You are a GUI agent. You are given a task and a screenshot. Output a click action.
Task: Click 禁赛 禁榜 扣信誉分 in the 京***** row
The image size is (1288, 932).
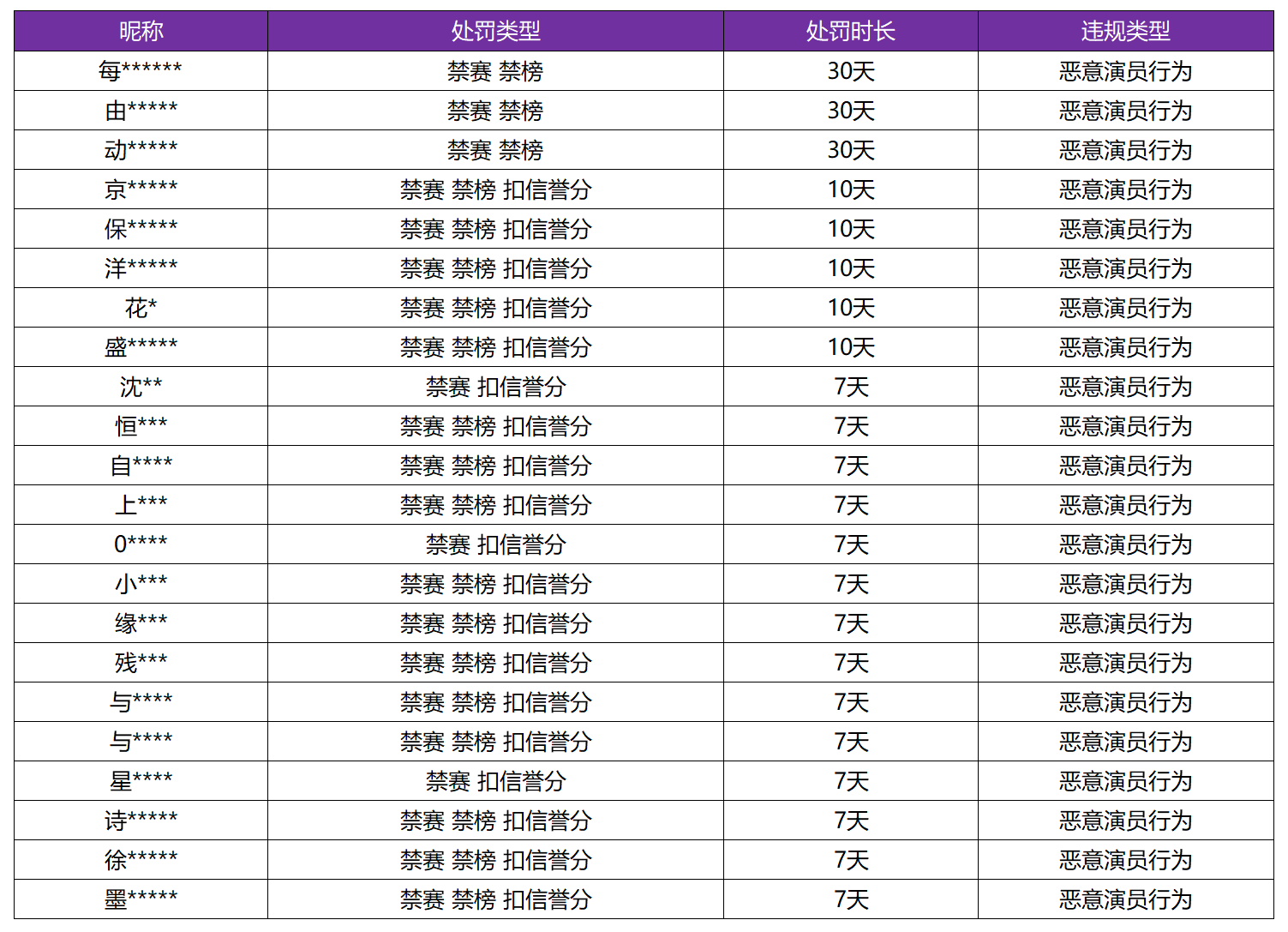coord(495,189)
